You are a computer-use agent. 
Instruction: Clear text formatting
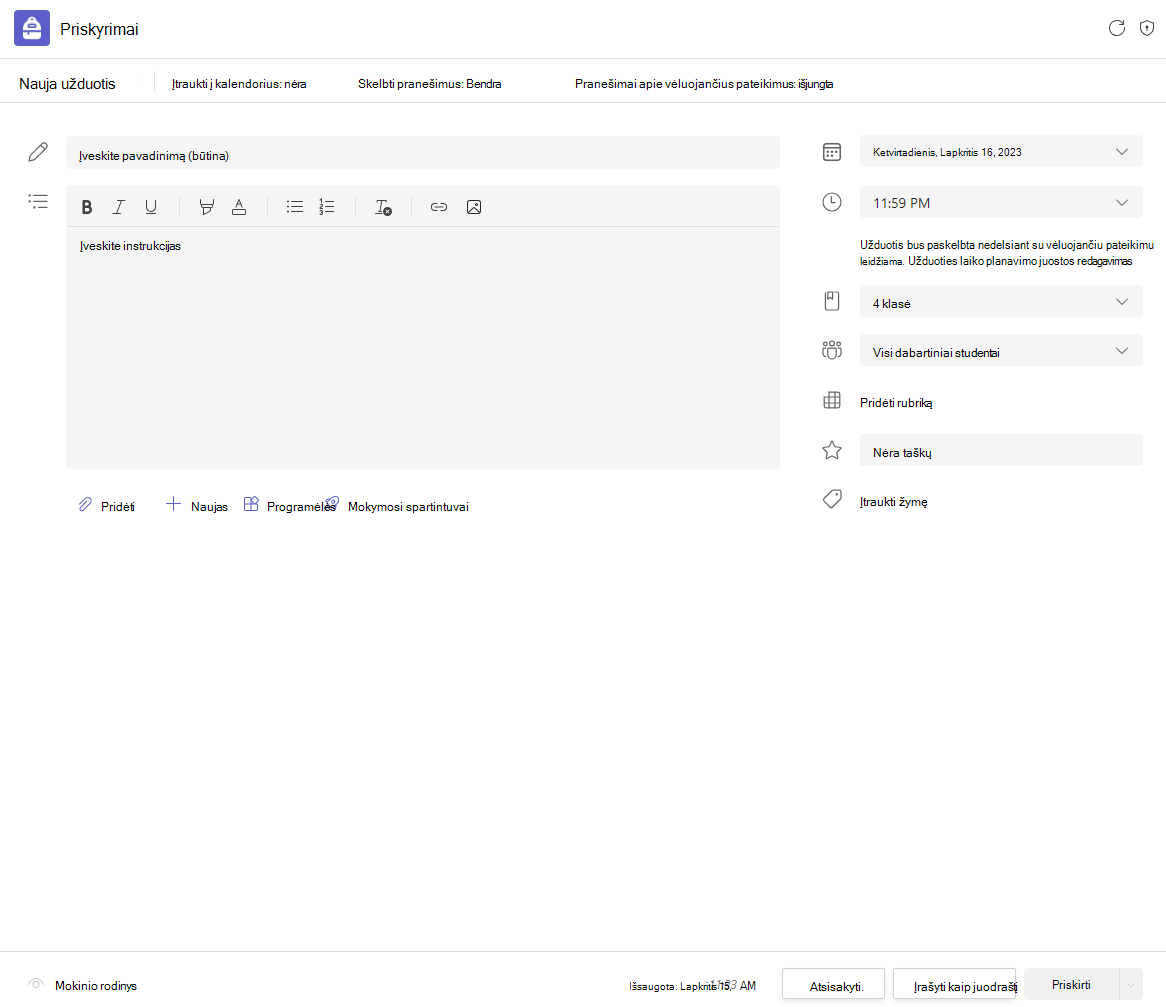pos(383,207)
